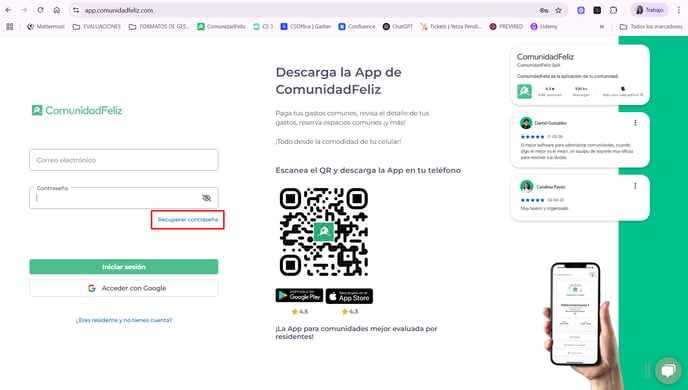Image resolution: width=688 pixels, height=390 pixels.
Task: Open the Tickets Yetza Pendi... bookmark
Action: coord(451,26)
